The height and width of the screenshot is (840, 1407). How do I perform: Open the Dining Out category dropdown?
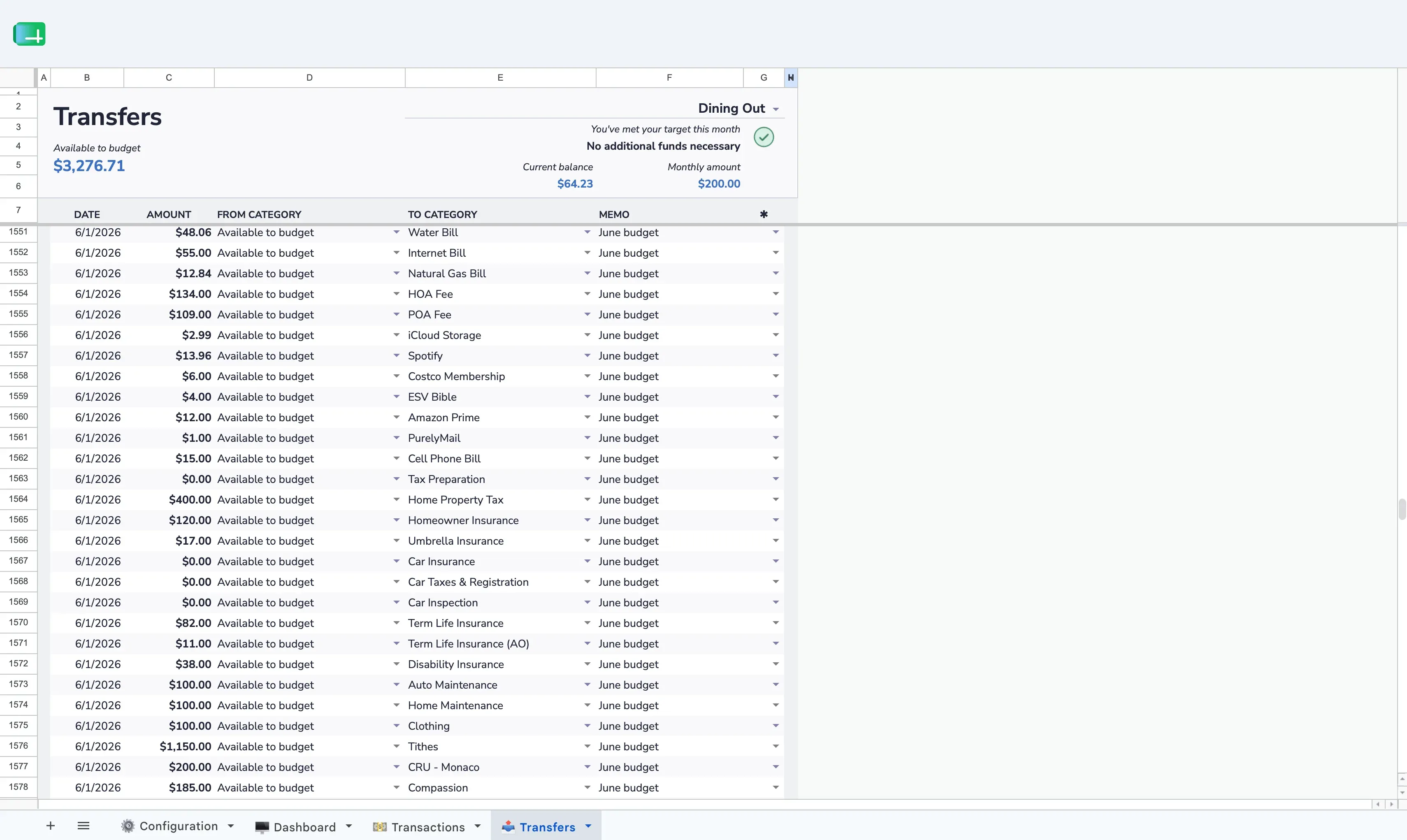776,109
